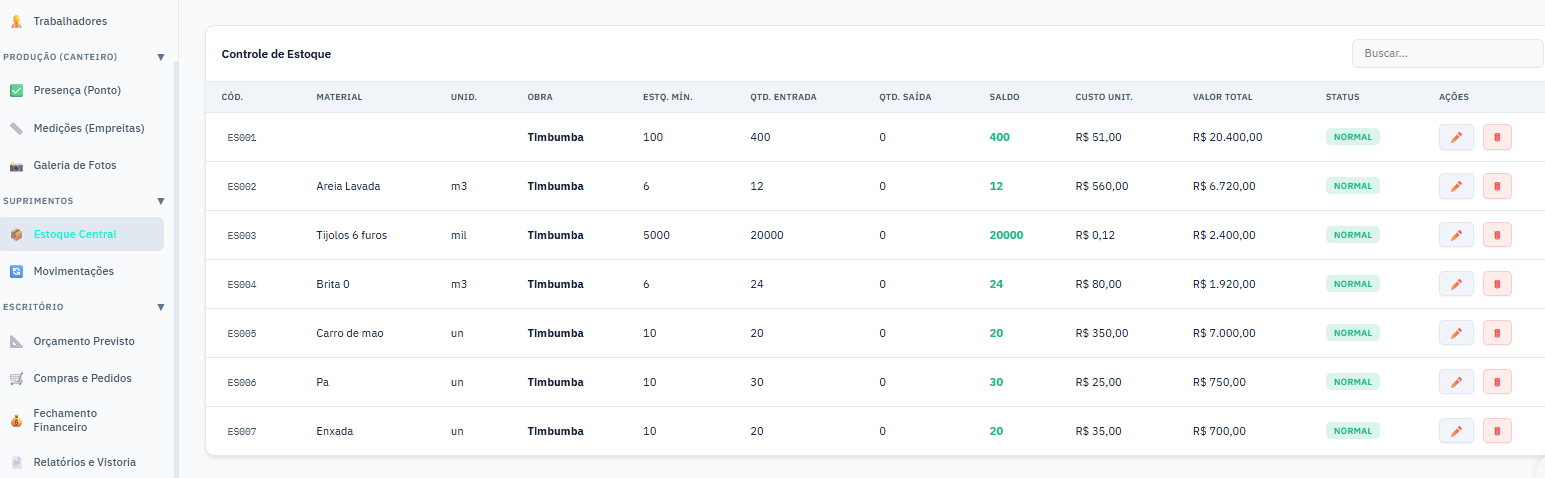Delete the Pa stock item

[x=1497, y=382]
